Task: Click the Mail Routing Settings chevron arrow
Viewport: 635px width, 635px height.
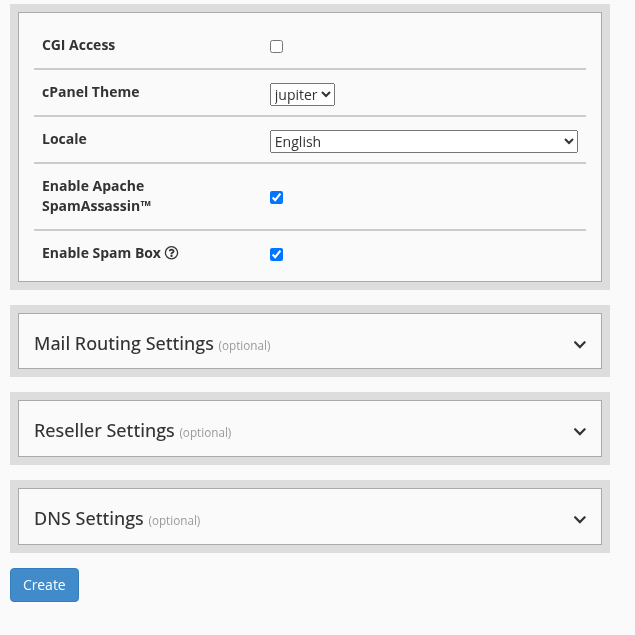Action: tap(580, 344)
